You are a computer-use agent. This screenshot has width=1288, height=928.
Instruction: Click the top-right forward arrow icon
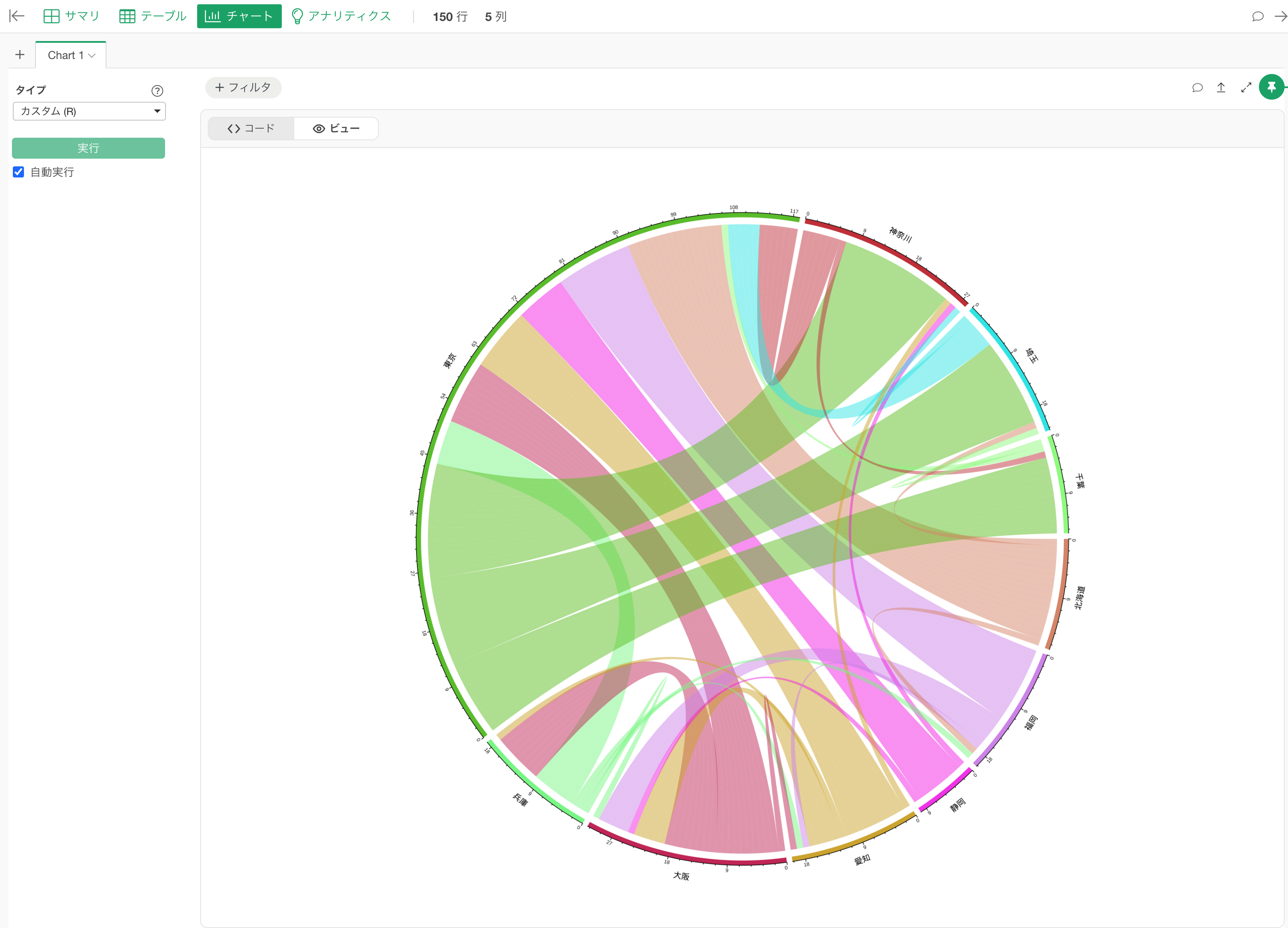click(x=1281, y=17)
